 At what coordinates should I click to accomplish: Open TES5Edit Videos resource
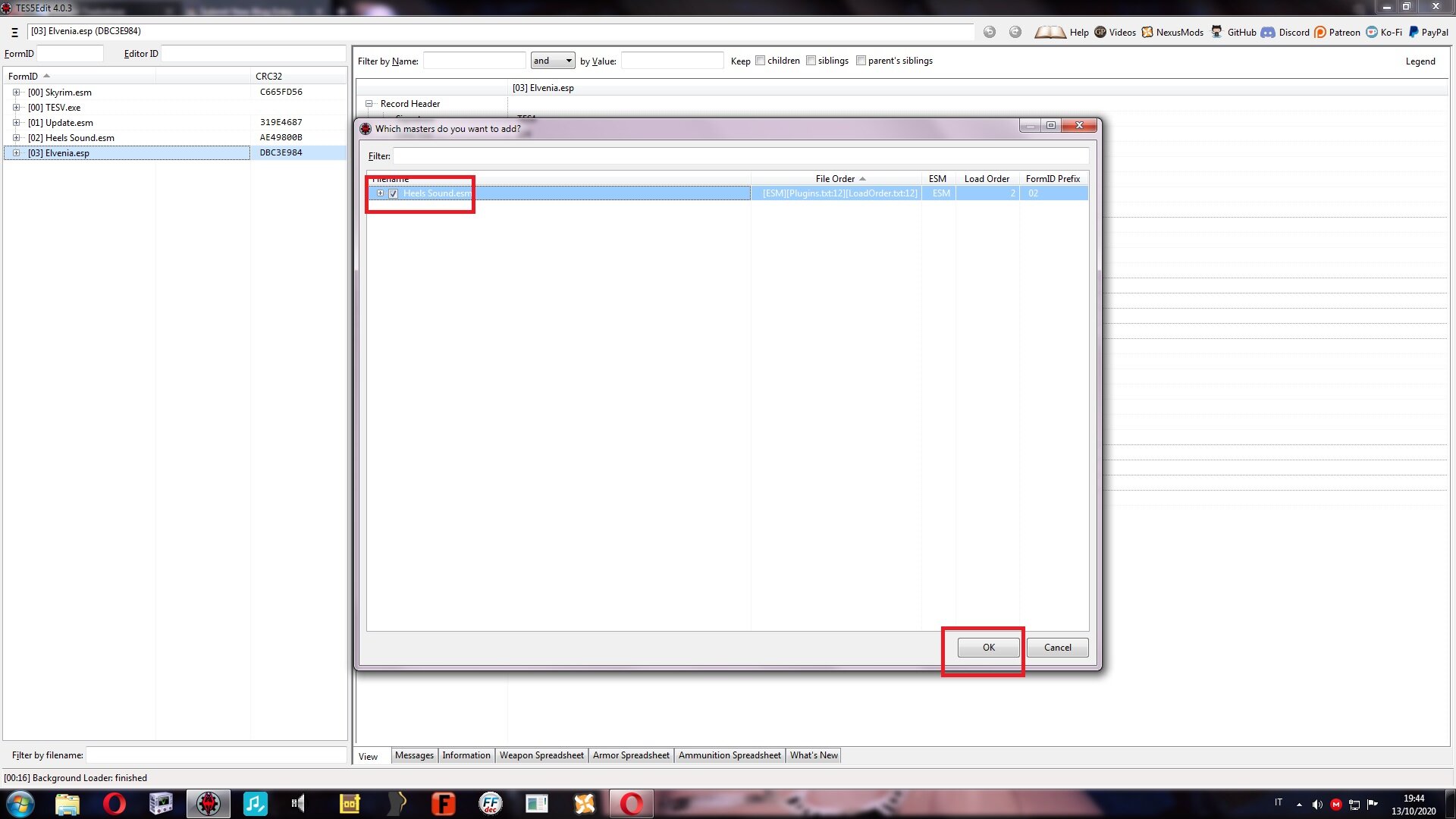1121,32
